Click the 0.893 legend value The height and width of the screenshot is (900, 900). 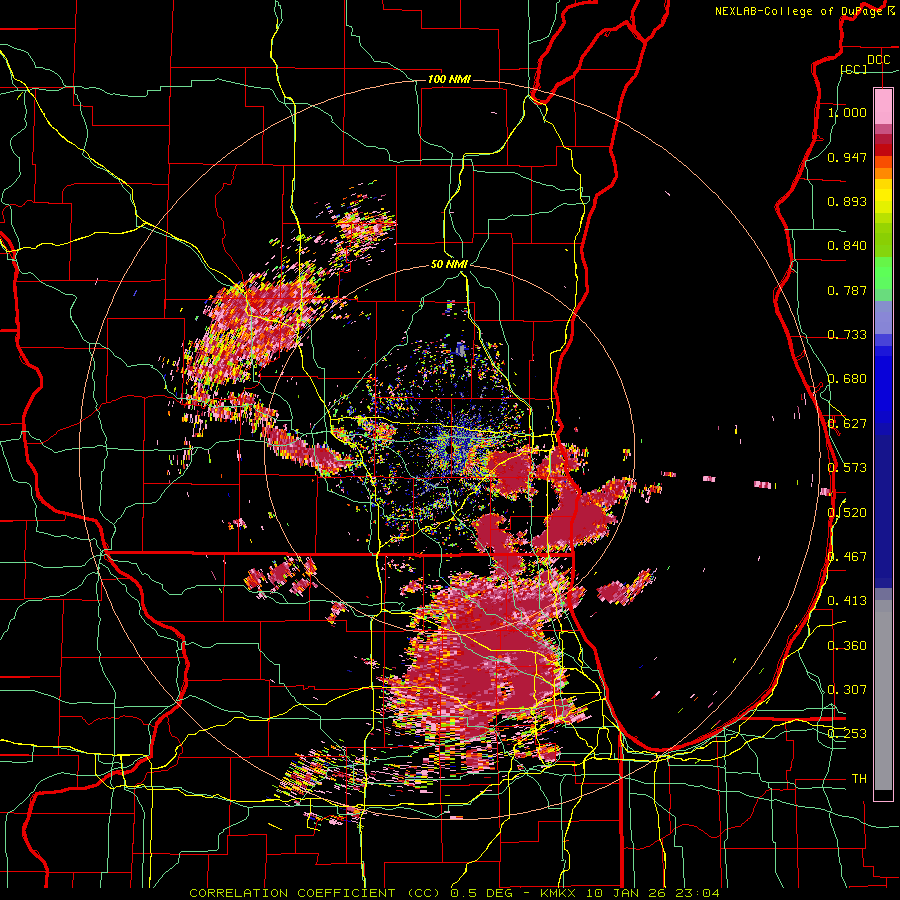(847, 201)
